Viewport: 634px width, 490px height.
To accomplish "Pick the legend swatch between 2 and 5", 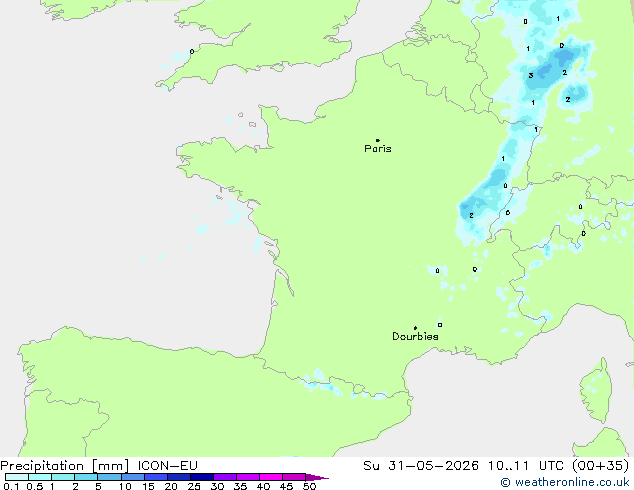I will click(x=86, y=477).
